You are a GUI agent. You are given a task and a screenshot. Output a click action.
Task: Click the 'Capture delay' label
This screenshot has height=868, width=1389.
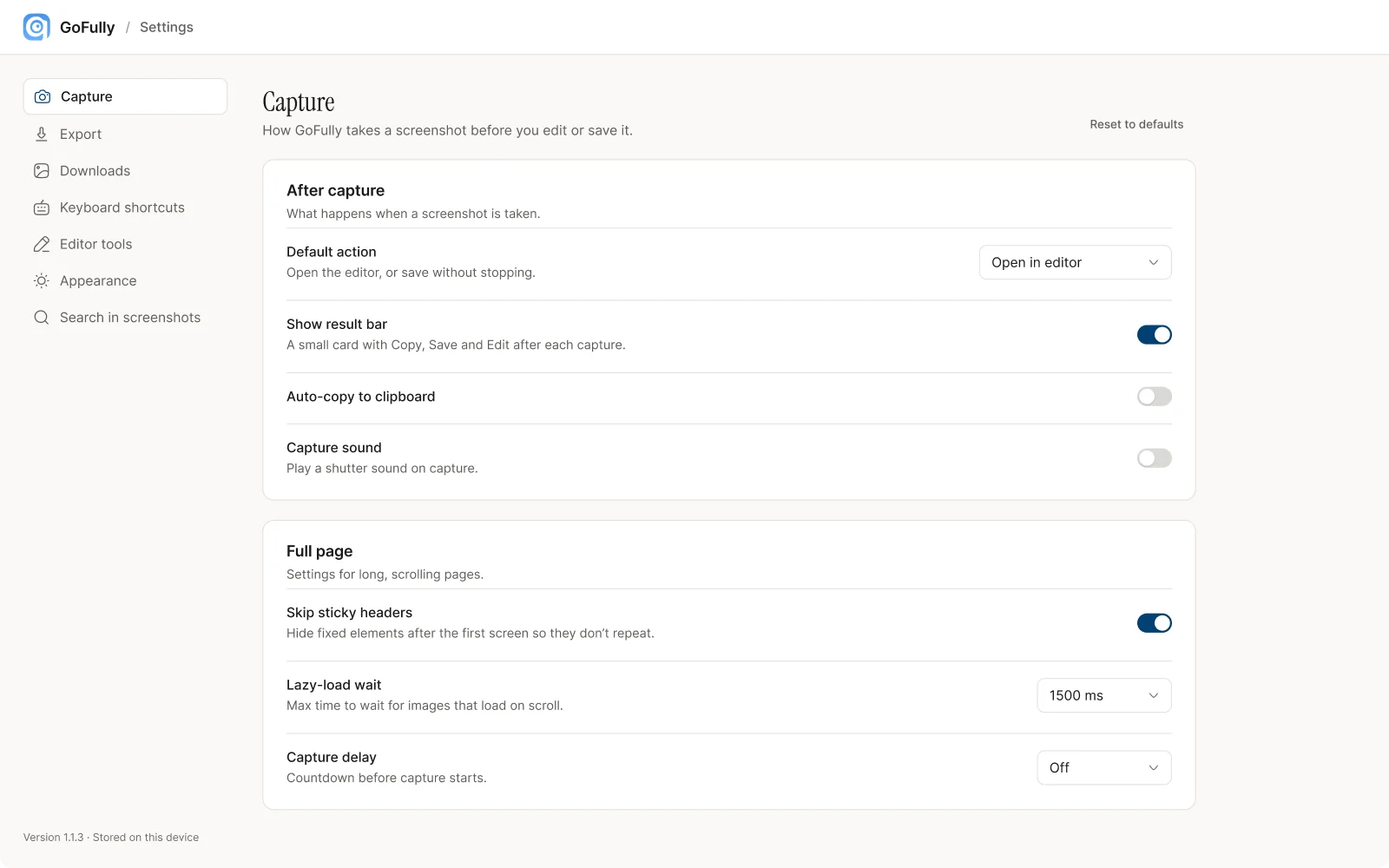[332, 757]
